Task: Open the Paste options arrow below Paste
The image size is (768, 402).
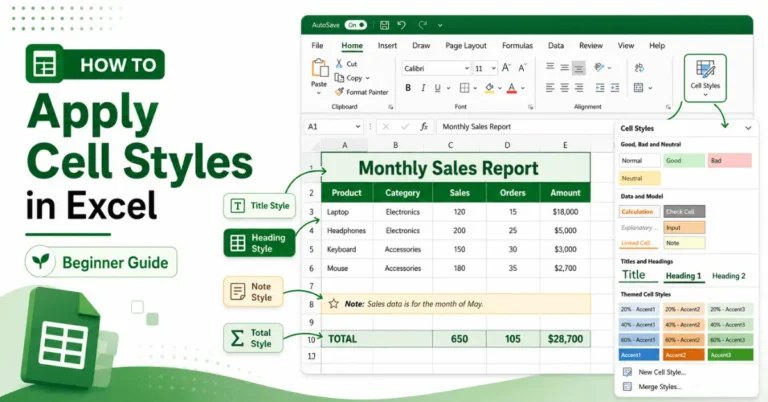Action: (x=319, y=93)
